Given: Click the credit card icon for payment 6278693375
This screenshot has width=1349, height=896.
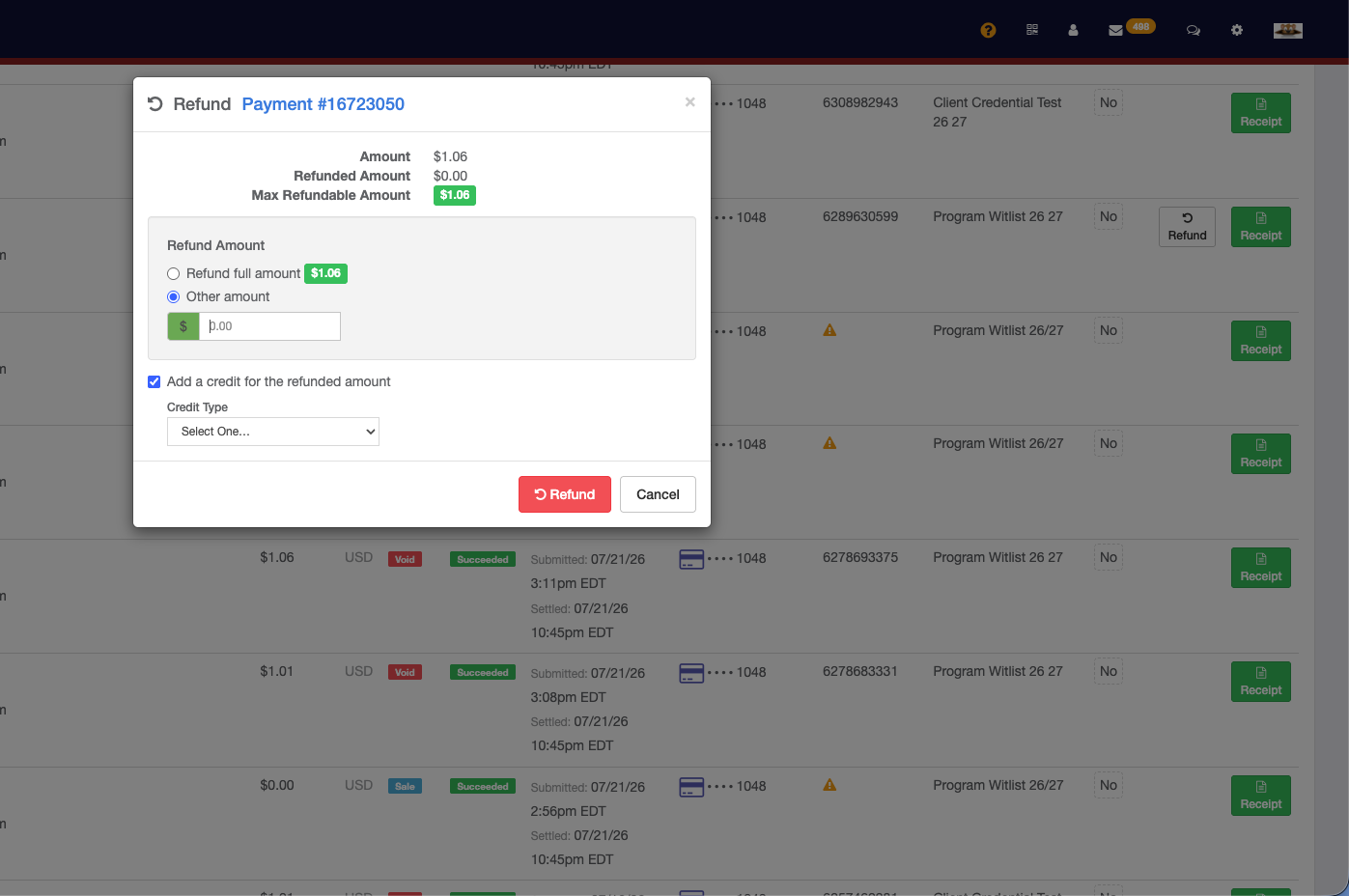Looking at the screenshot, I should click(691, 559).
